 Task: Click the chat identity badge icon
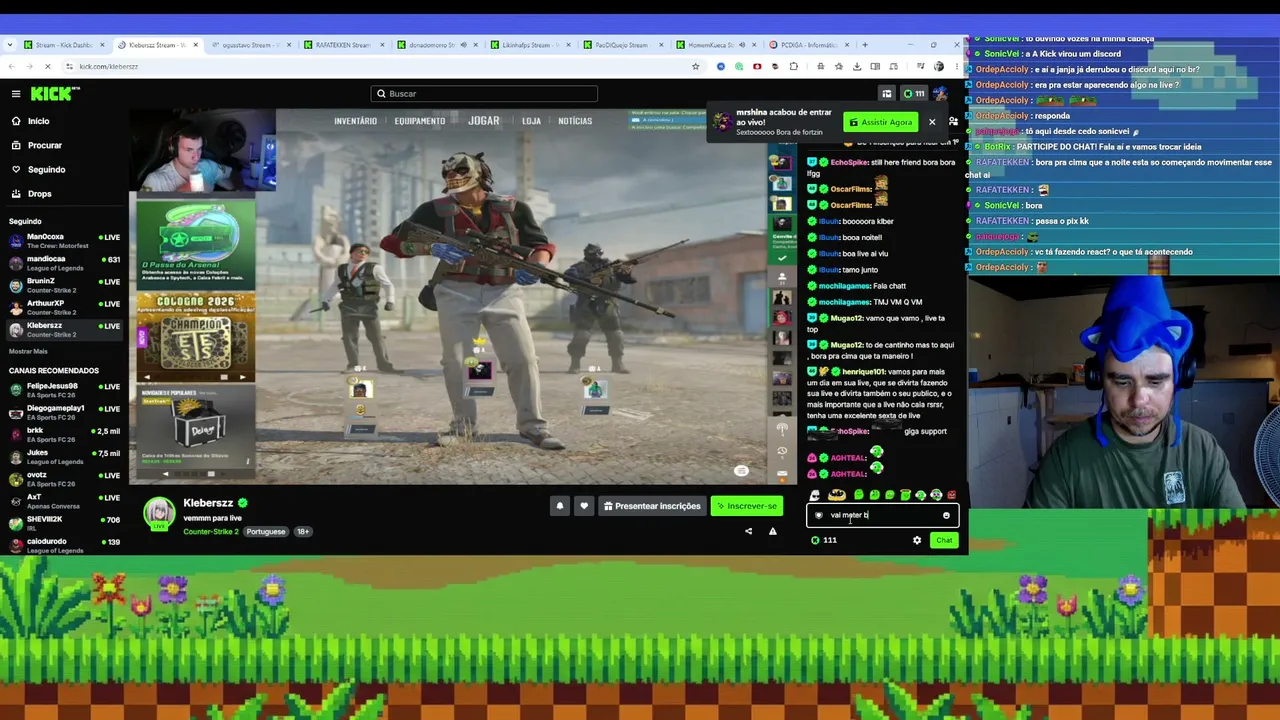click(819, 516)
